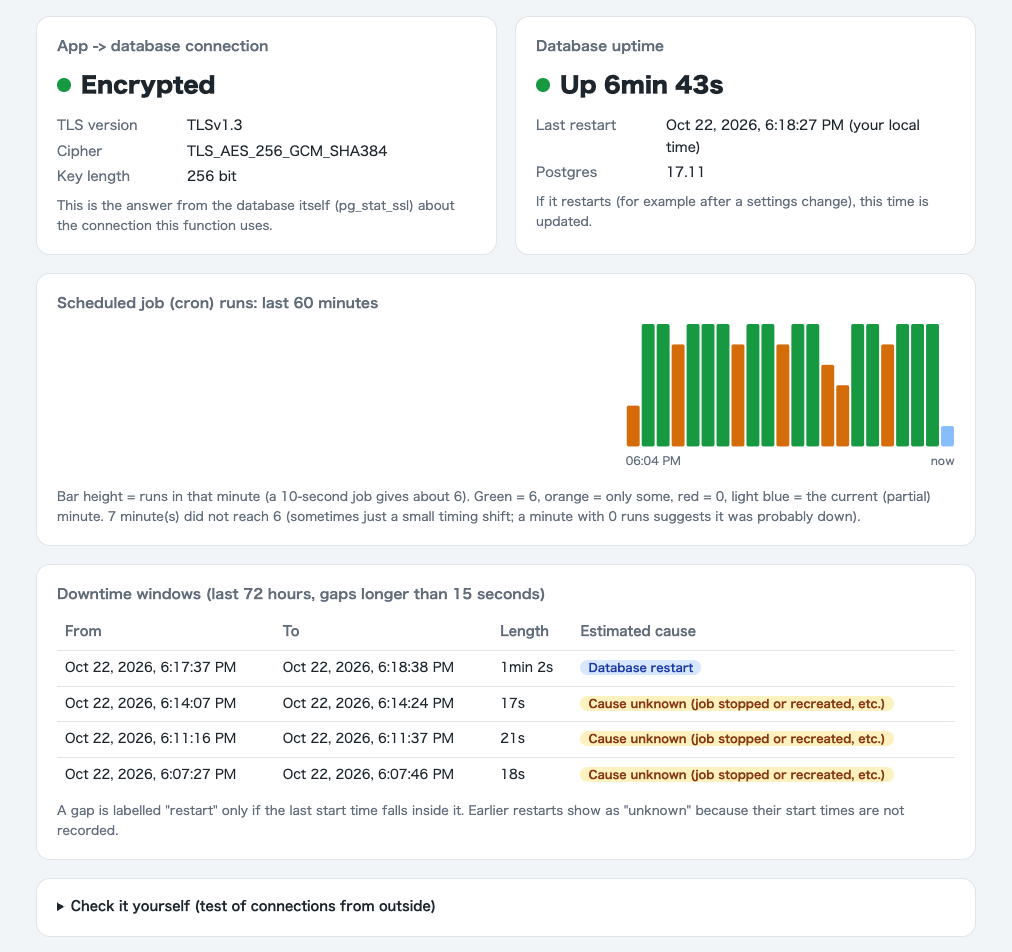Click the 06:04 PM chart axis label
The image size is (1012, 952).
coord(653,461)
